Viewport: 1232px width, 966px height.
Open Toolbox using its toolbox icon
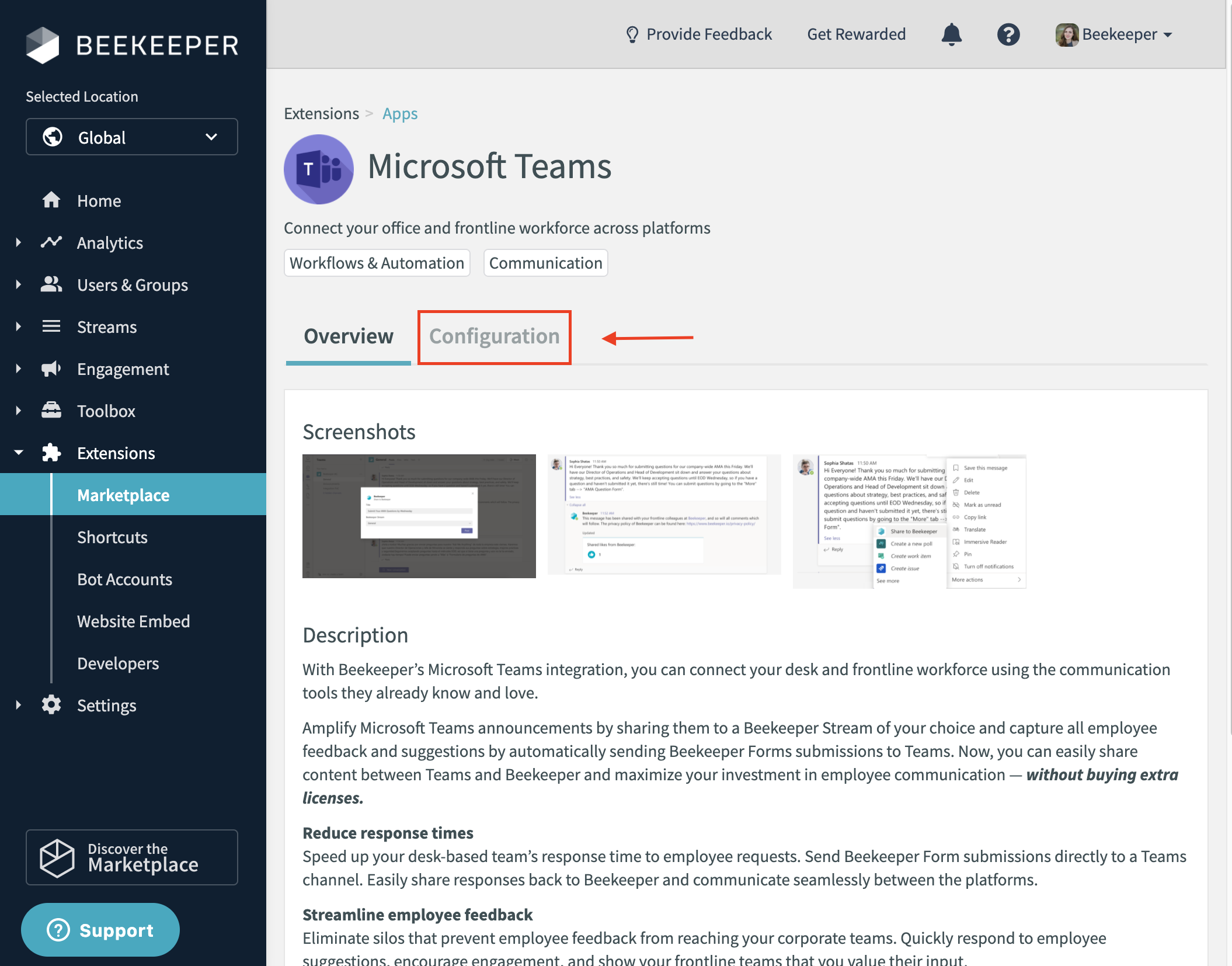coord(51,411)
